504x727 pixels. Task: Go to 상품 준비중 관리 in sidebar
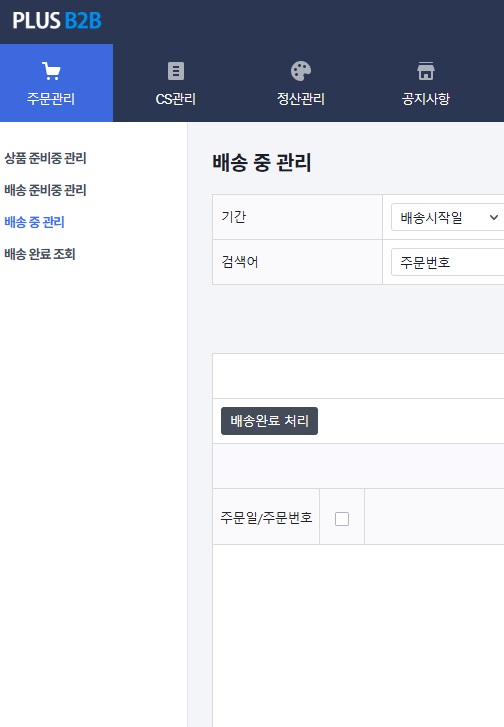pyautogui.click(x=45, y=158)
